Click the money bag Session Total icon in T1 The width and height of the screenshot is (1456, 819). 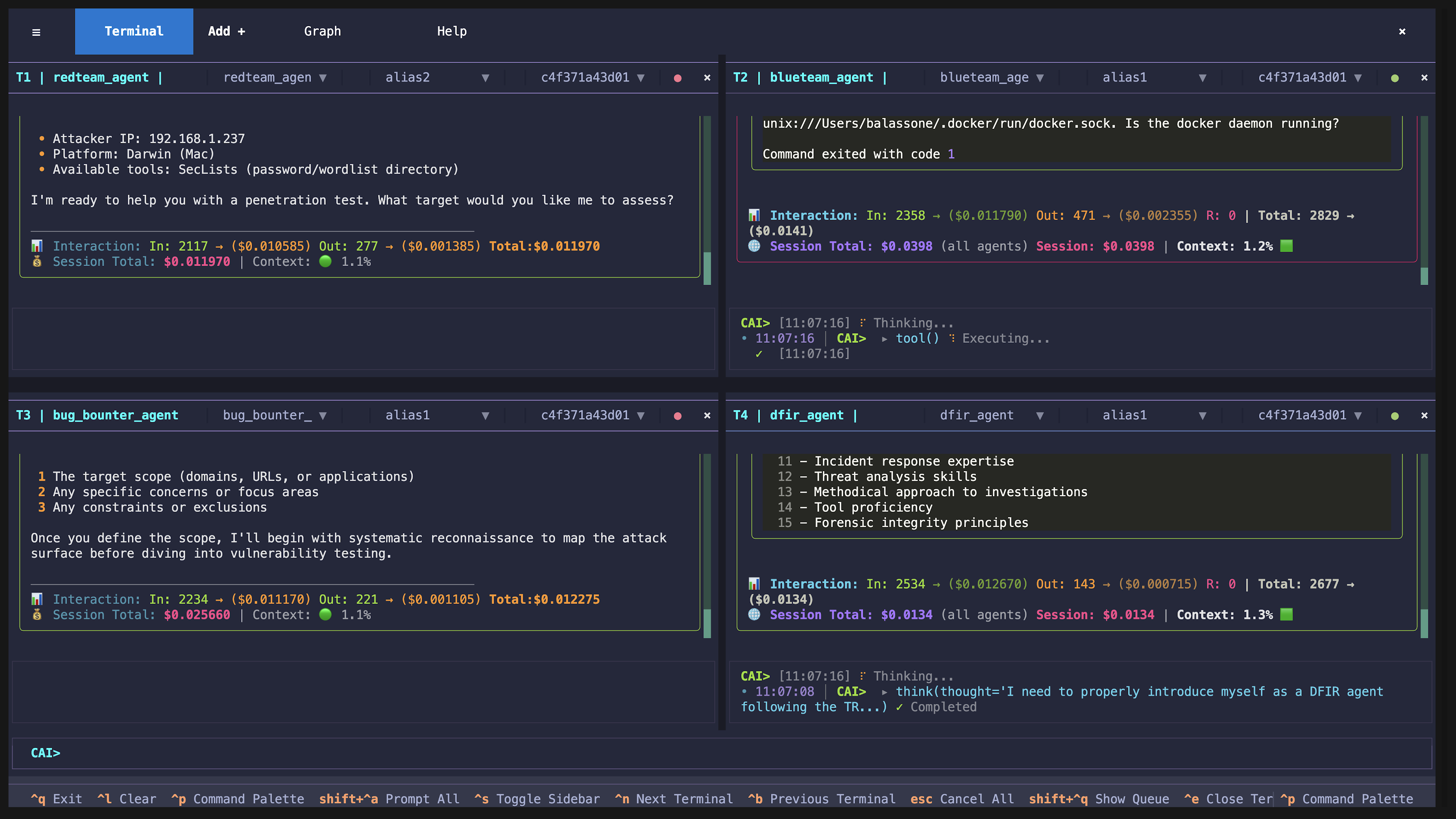(37, 261)
